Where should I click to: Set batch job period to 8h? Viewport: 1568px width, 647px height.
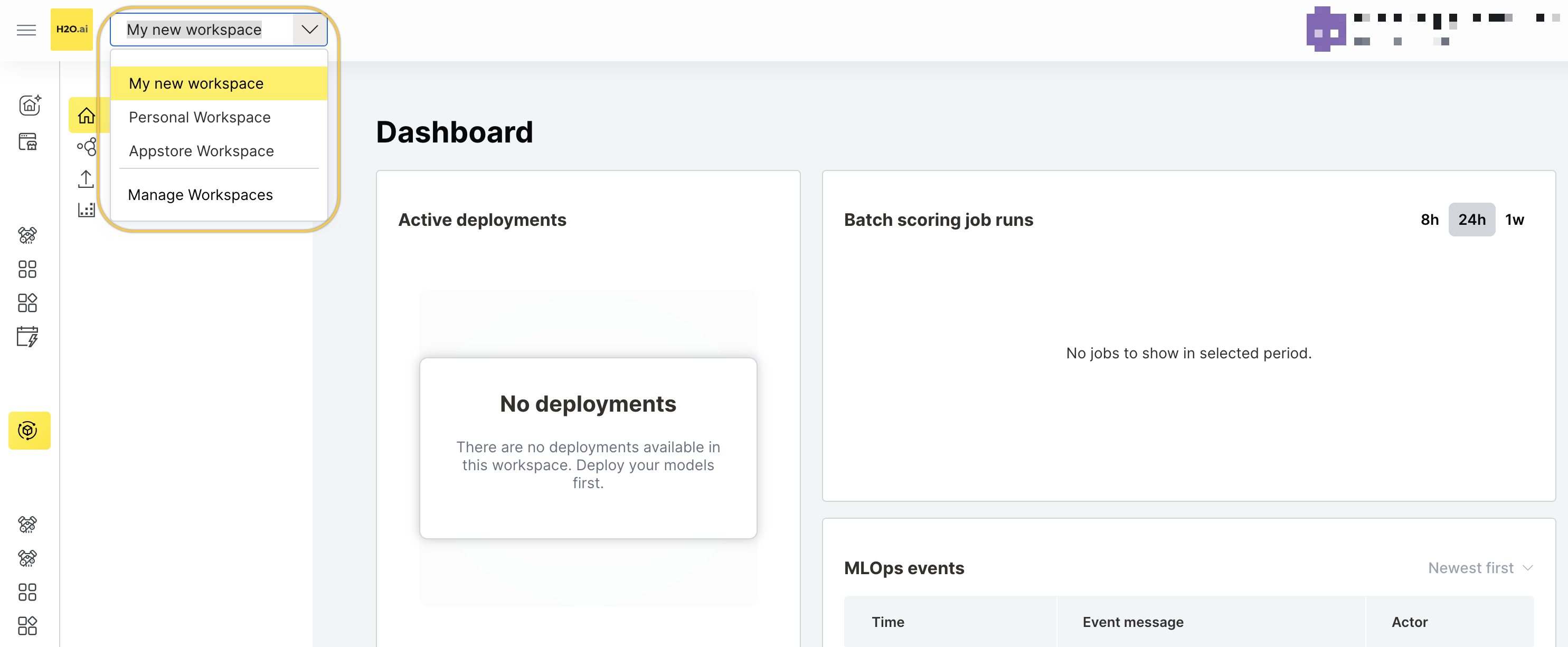[1429, 220]
